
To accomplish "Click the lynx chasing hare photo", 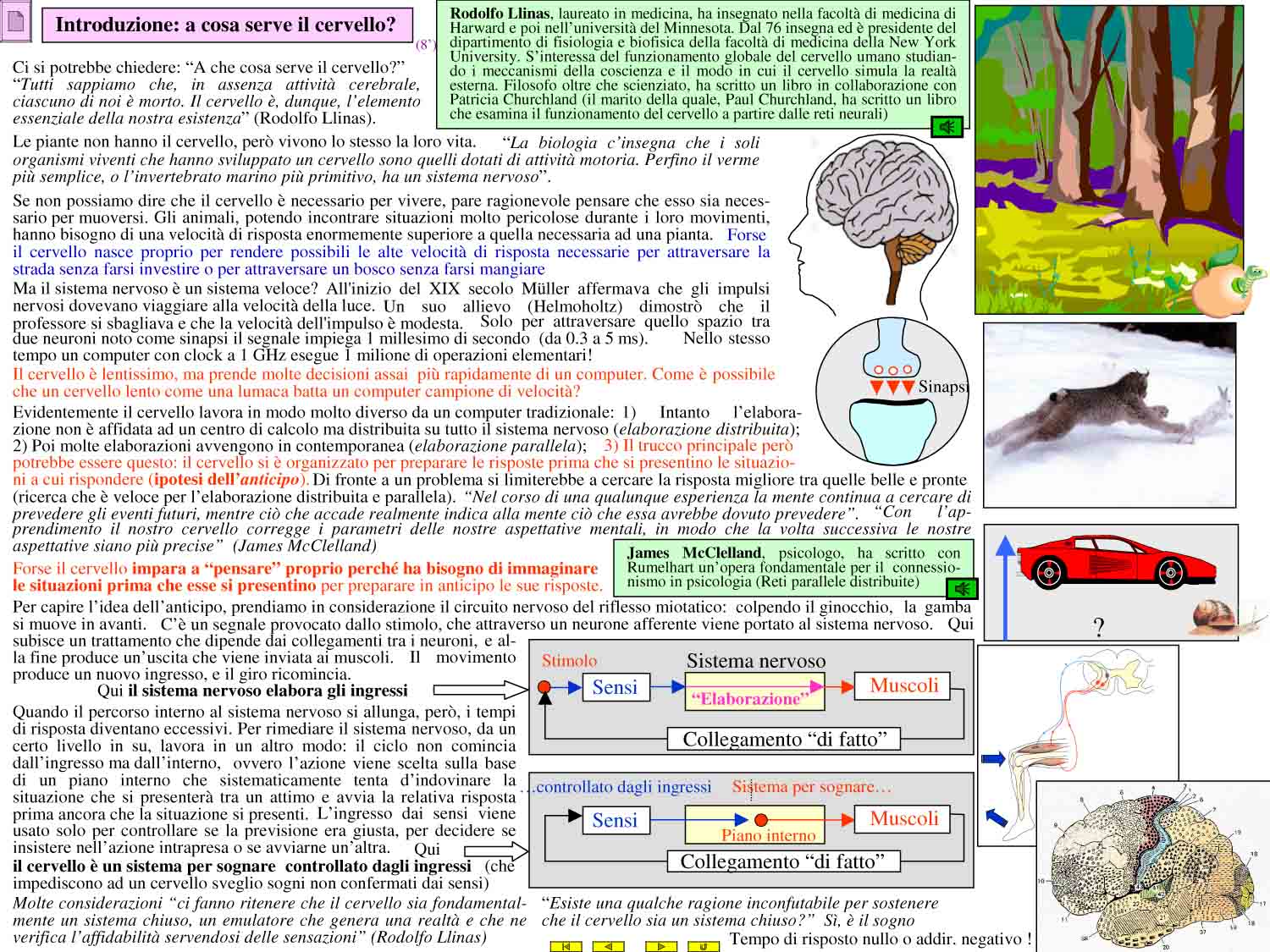I will pyautogui.click(x=1109, y=413).
